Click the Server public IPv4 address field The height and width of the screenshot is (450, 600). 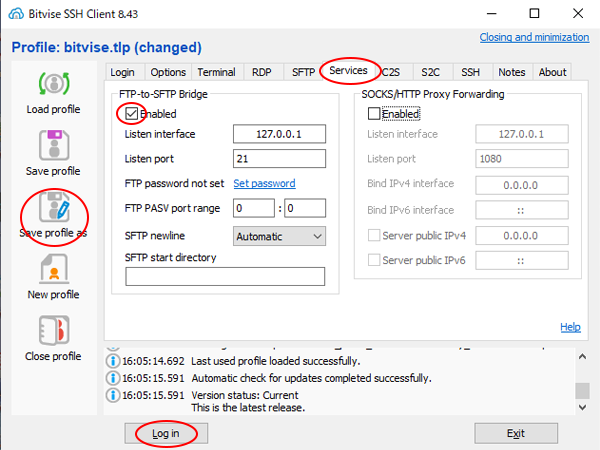click(x=522, y=235)
